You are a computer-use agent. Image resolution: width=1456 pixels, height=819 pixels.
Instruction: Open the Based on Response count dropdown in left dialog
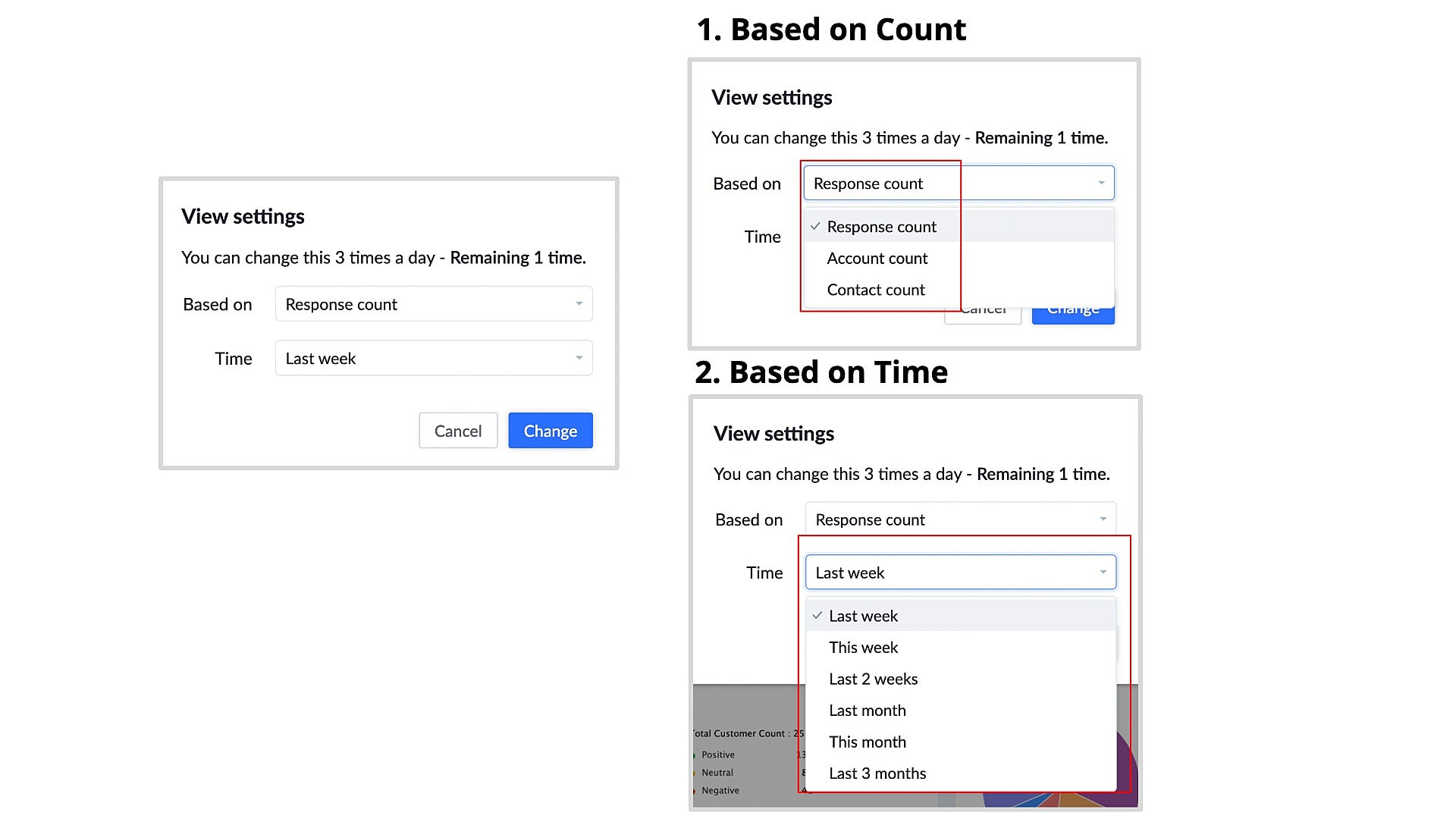[x=433, y=304]
